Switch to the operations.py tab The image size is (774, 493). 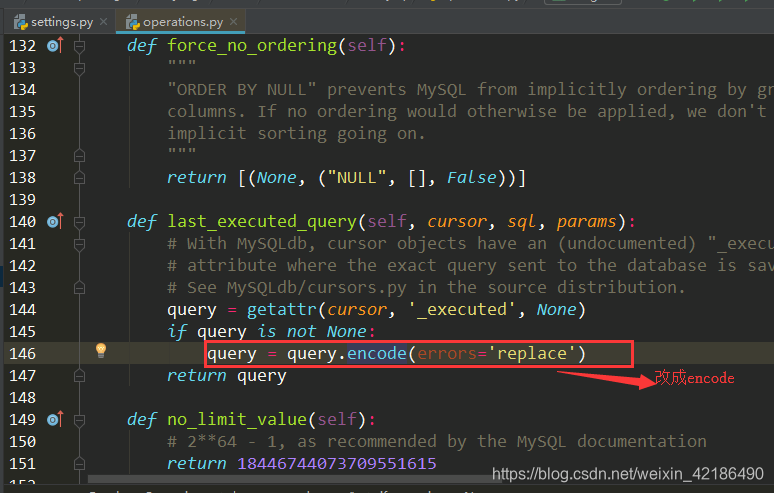pyautogui.click(x=183, y=22)
